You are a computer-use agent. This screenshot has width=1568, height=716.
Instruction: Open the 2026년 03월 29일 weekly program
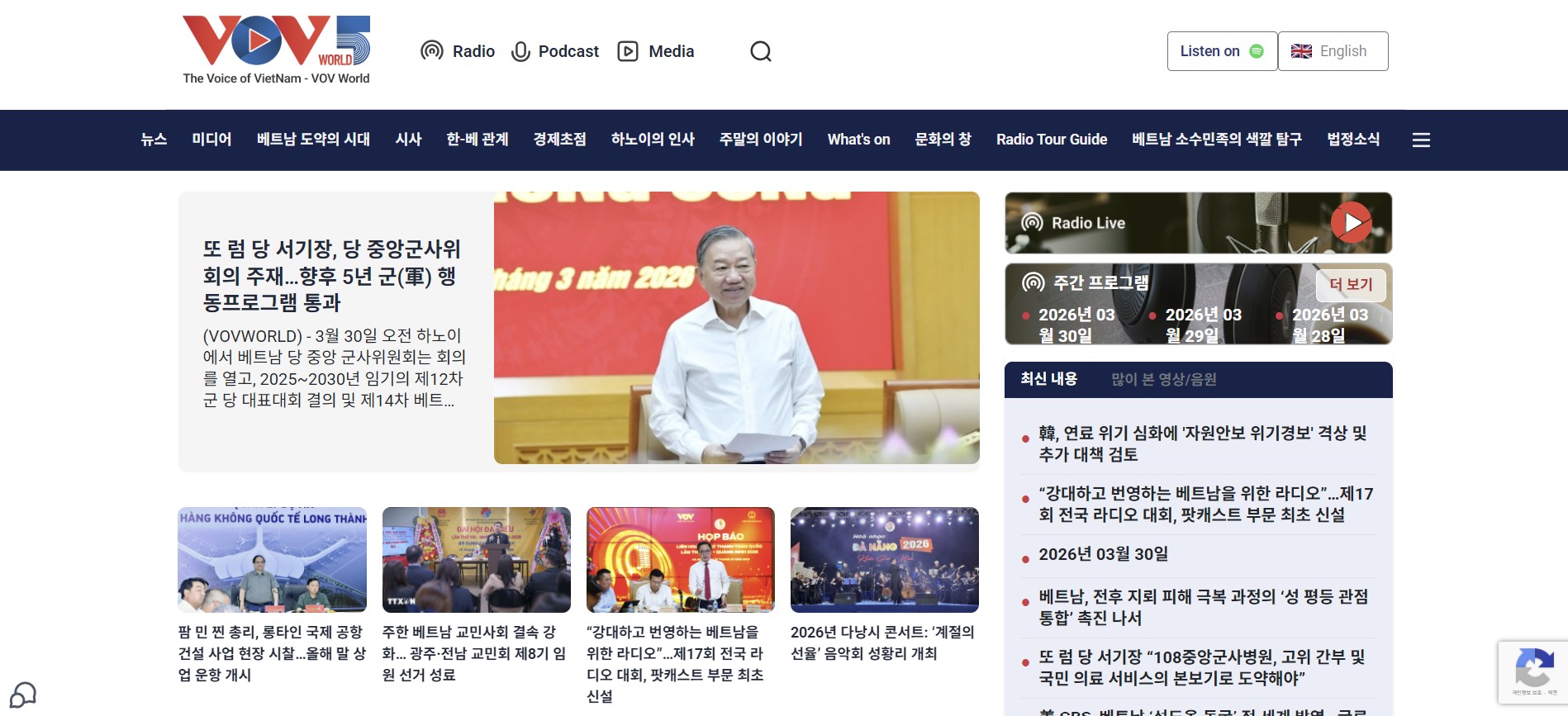1203,325
